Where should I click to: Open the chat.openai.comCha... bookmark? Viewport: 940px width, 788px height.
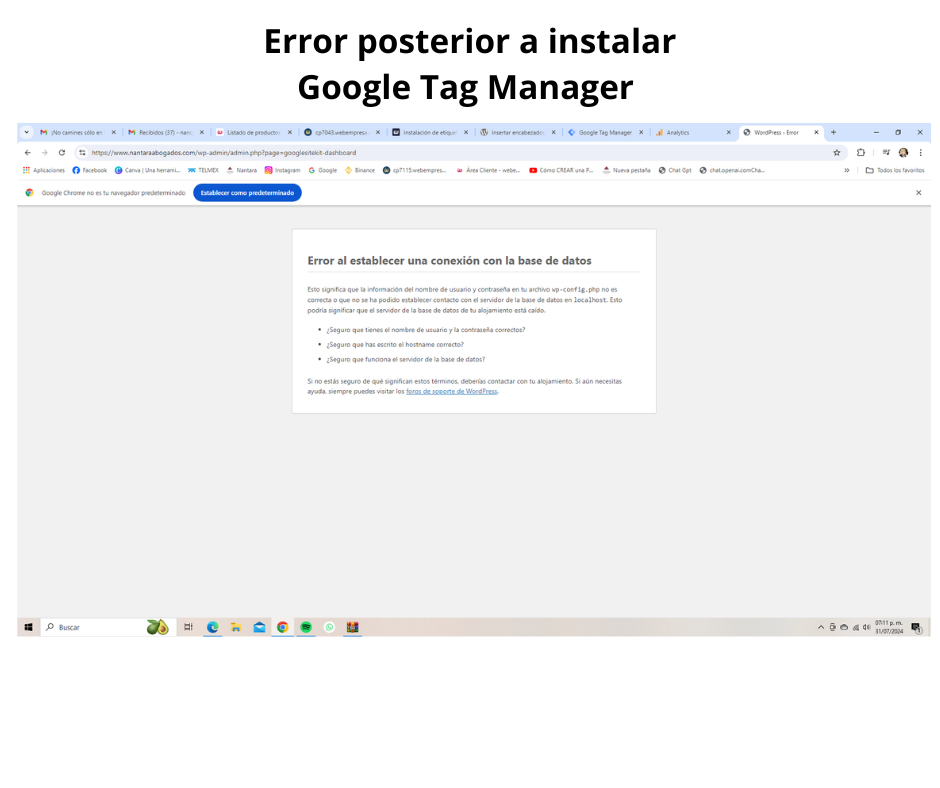732,170
